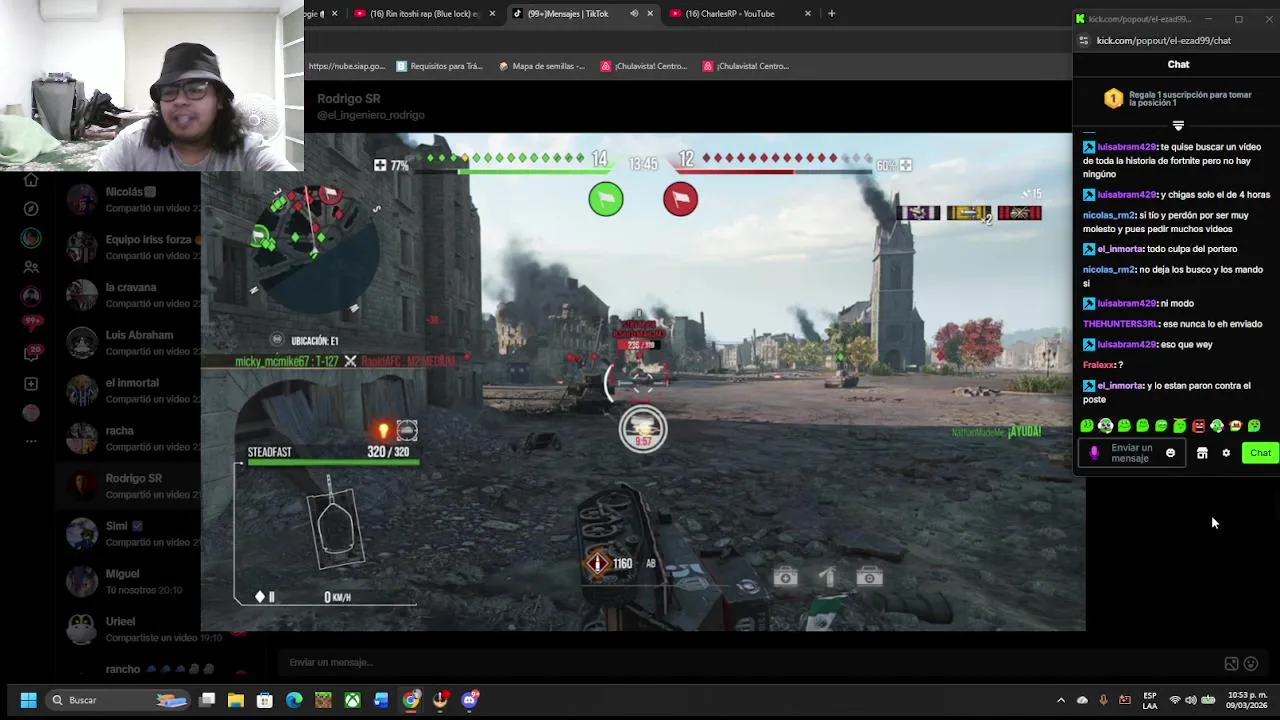The image size is (1280, 720).
Task: Insert the red angry face emote
Action: (1198, 426)
